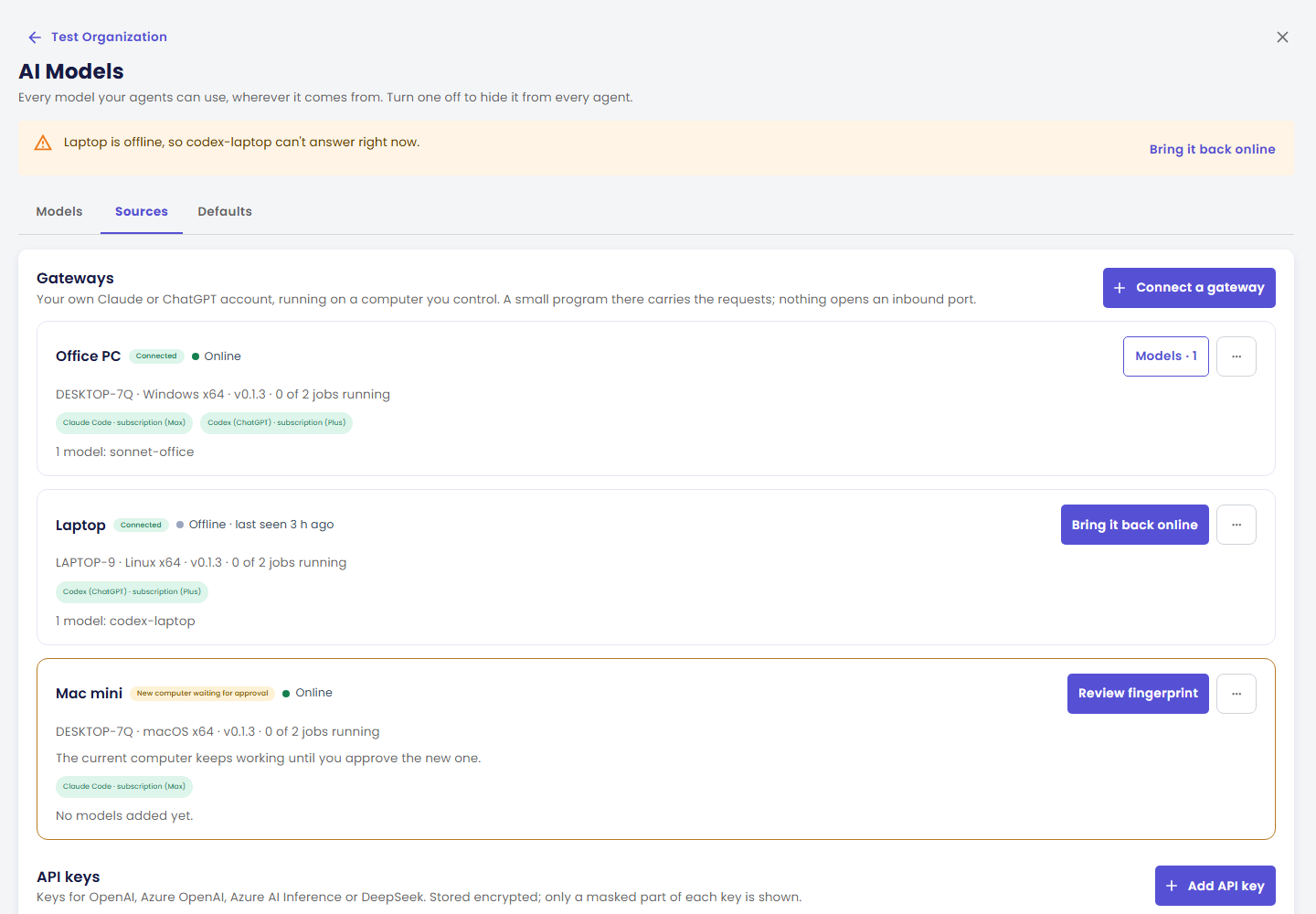Click the plus icon on Add API key
The width and height of the screenshot is (1316, 914).
1172,886
